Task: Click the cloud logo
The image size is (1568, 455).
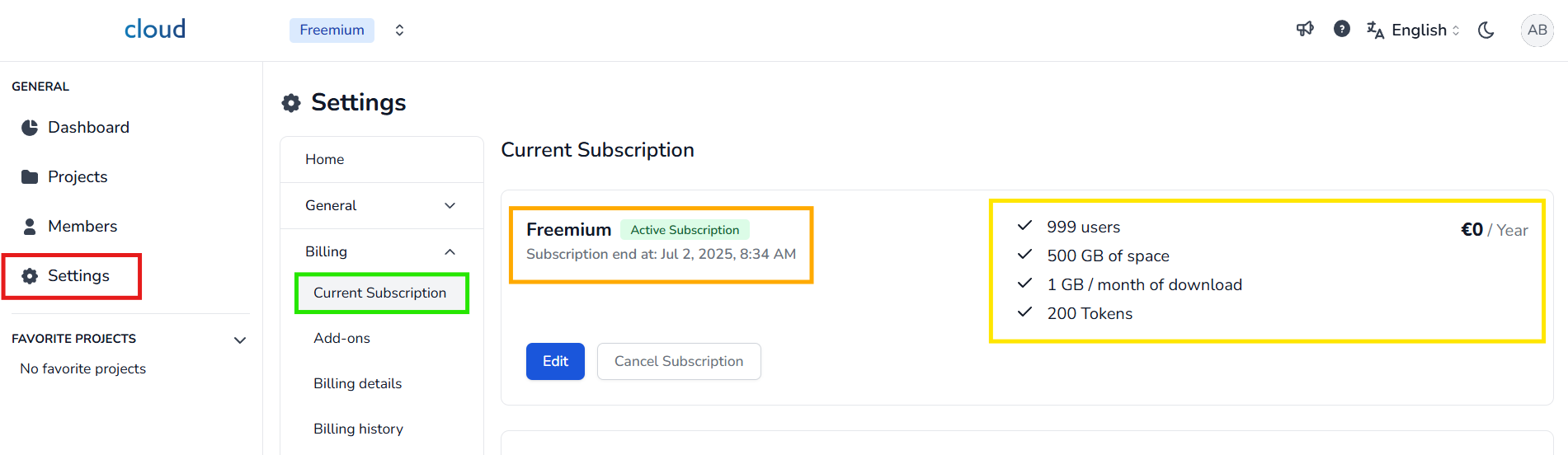Action: pos(155,30)
